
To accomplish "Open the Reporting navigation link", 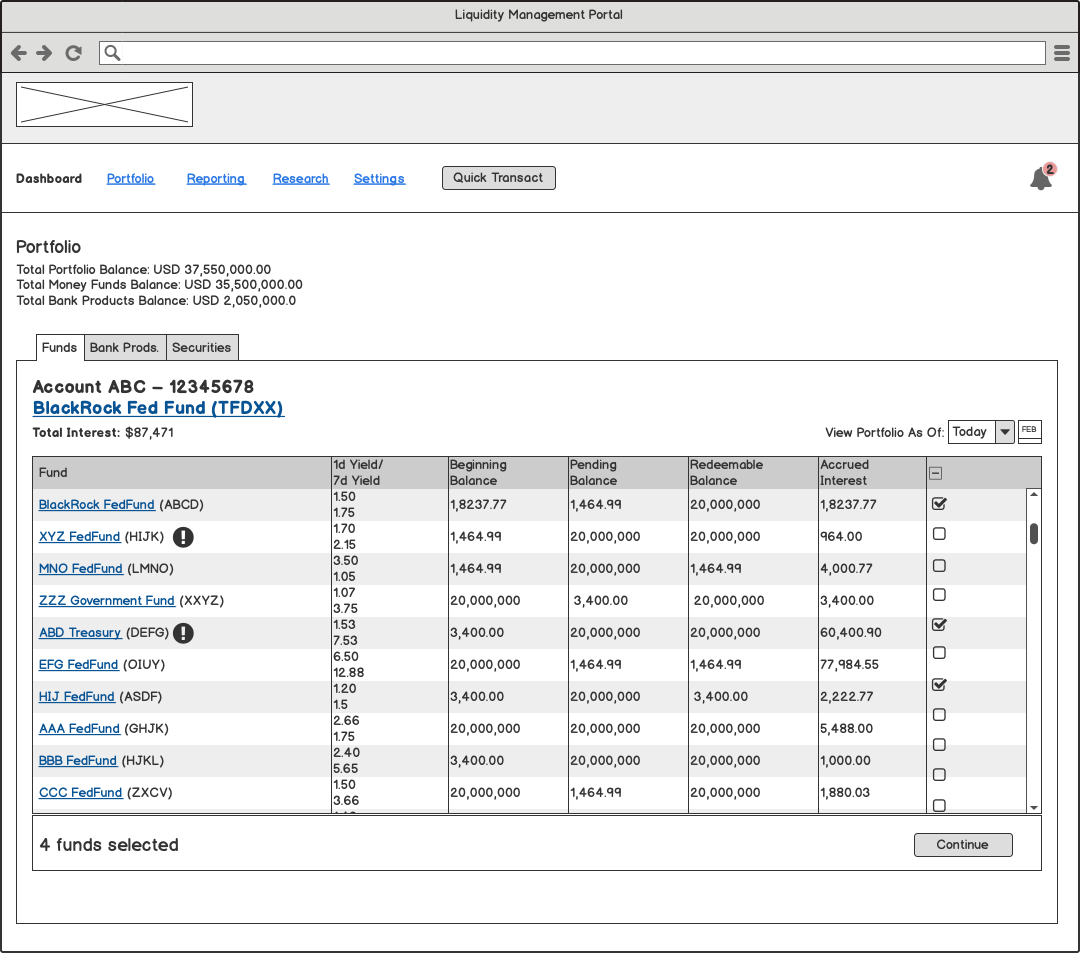I will [x=216, y=178].
